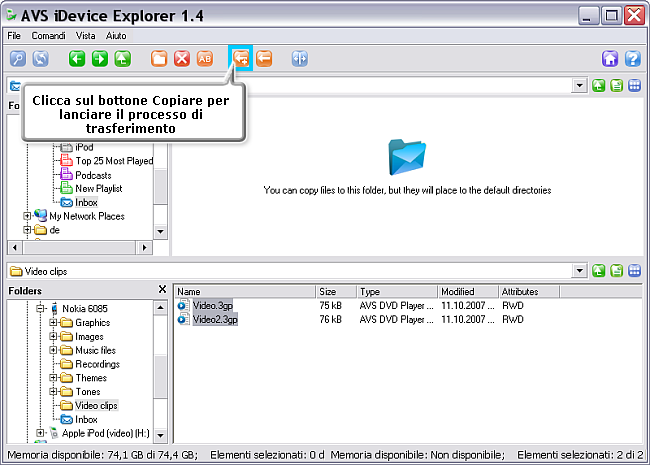Image resolution: width=650 pixels, height=465 pixels.
Task: Select the iPod tree item
Action: pyautogui.click(x=84, y=147)
